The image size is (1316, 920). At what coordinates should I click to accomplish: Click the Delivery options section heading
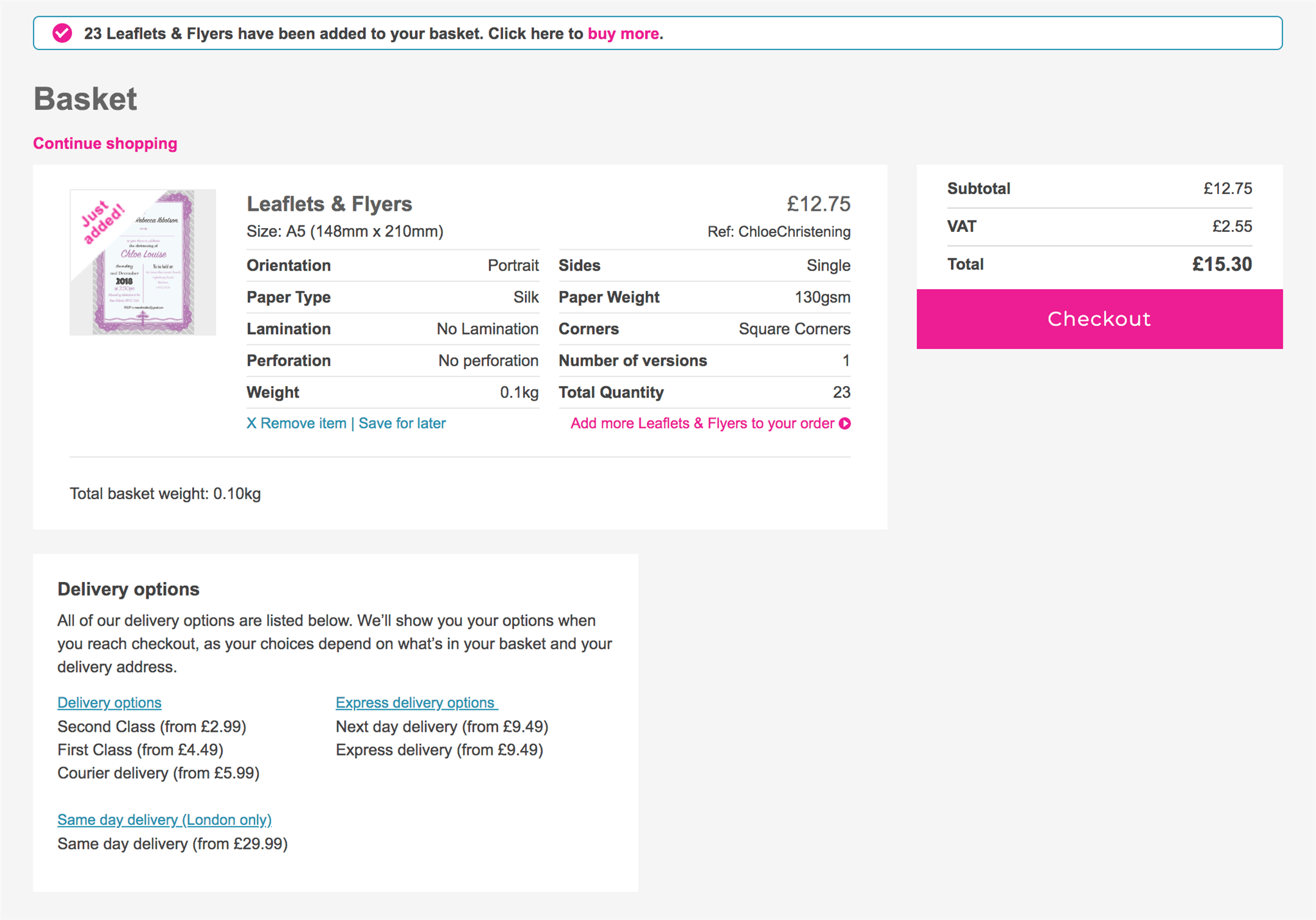coord(129,589)
